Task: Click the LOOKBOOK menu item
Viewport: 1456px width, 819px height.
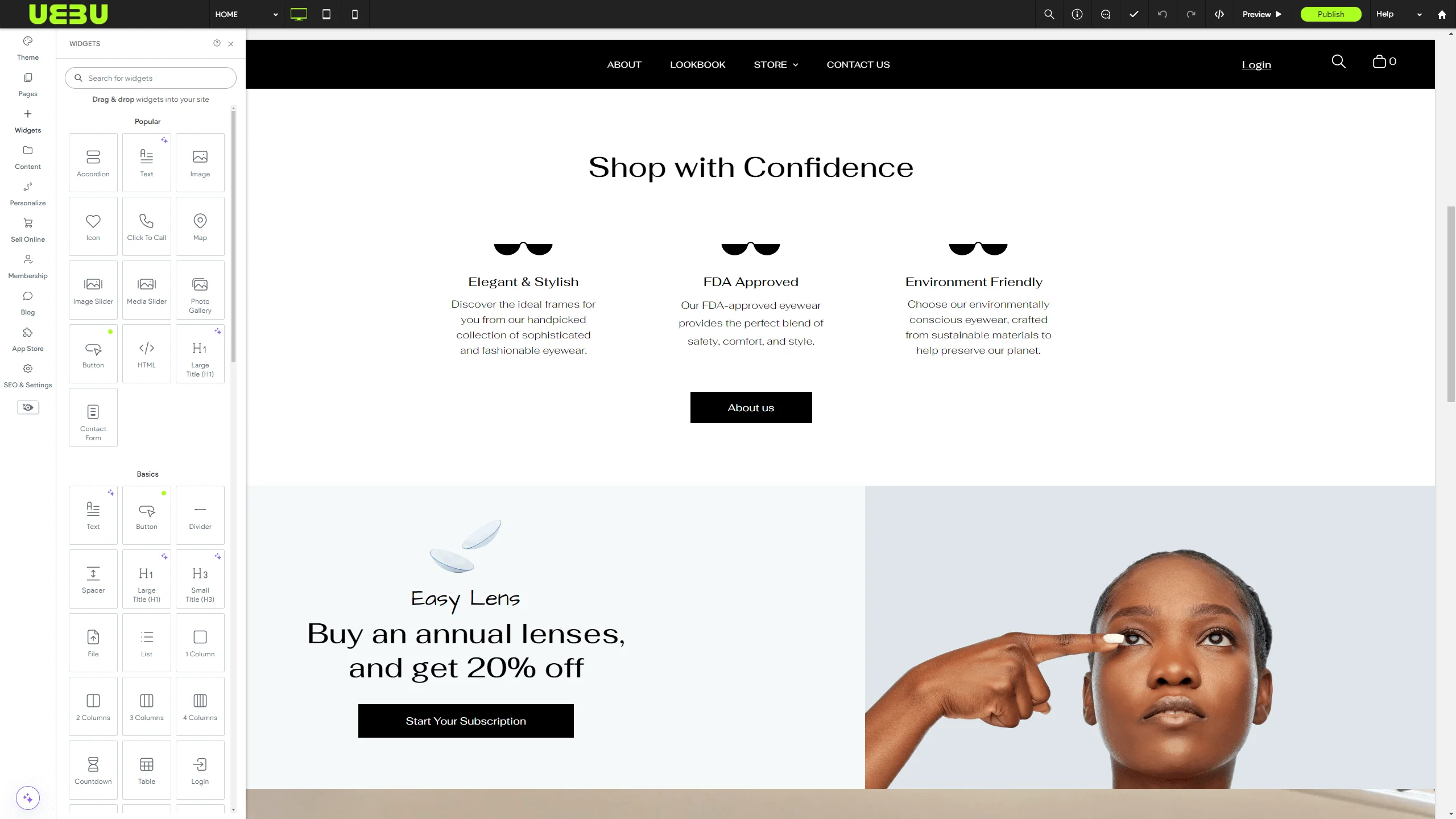Action: point(697,64)
